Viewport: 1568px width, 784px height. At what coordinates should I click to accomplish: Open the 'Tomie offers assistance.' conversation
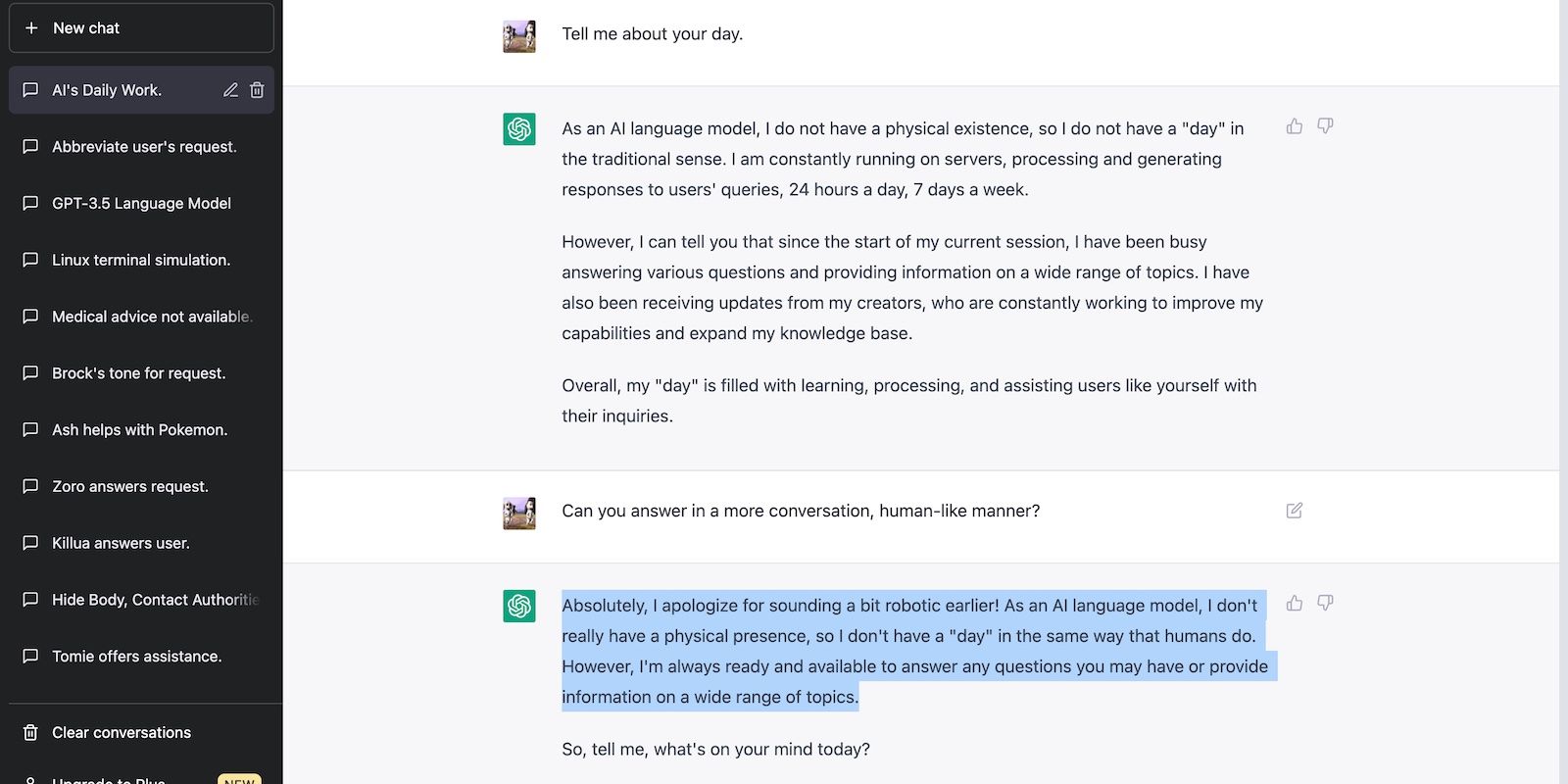136,656
